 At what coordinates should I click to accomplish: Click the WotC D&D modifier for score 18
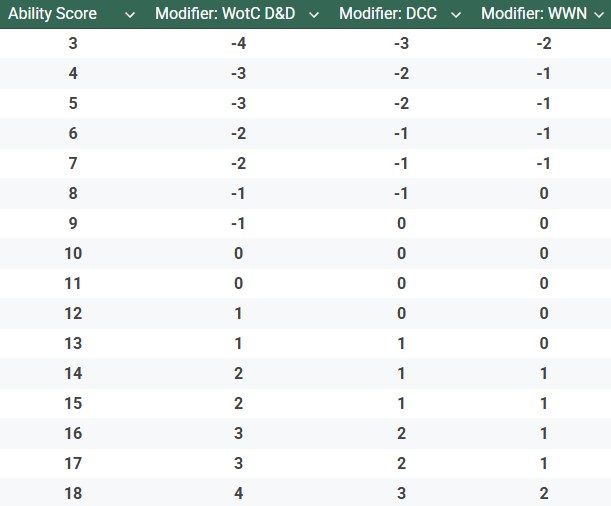pos(238,493)
